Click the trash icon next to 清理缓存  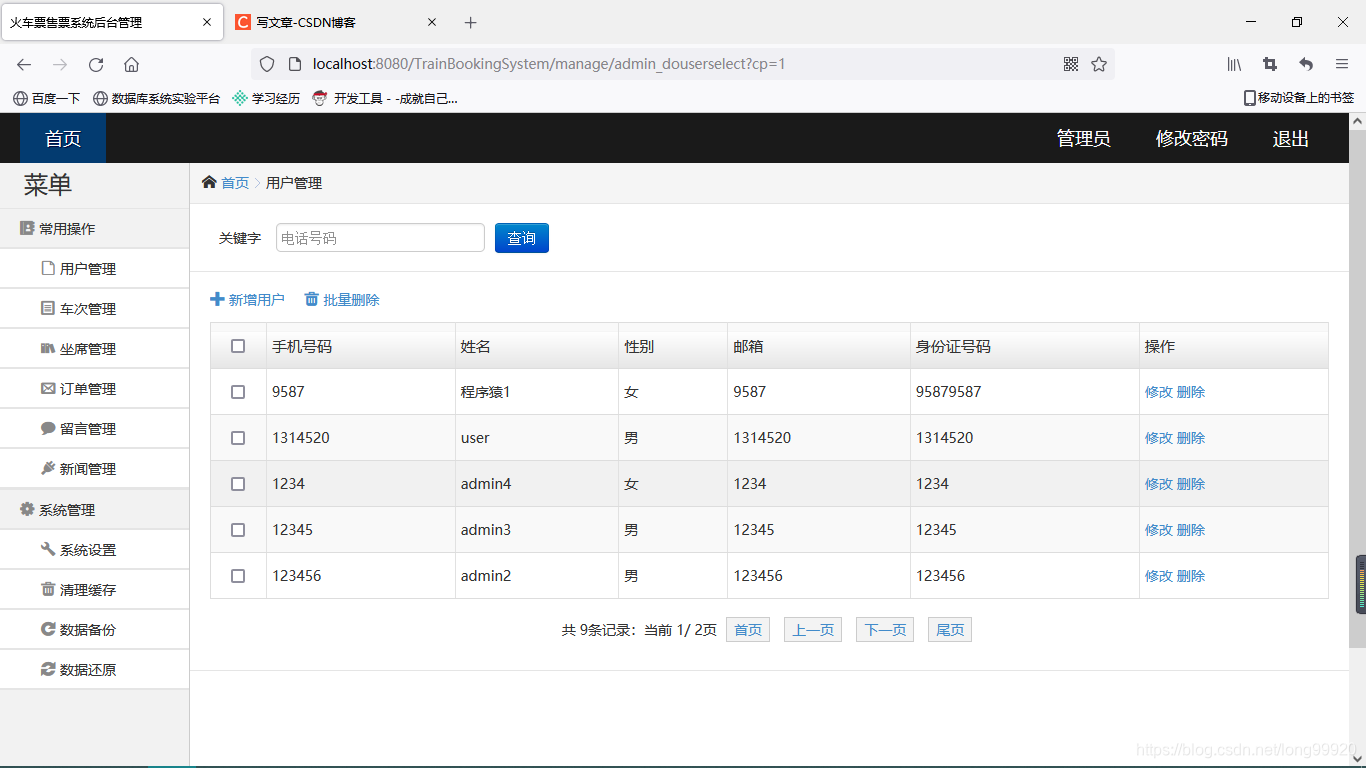(x=48, y=589)
